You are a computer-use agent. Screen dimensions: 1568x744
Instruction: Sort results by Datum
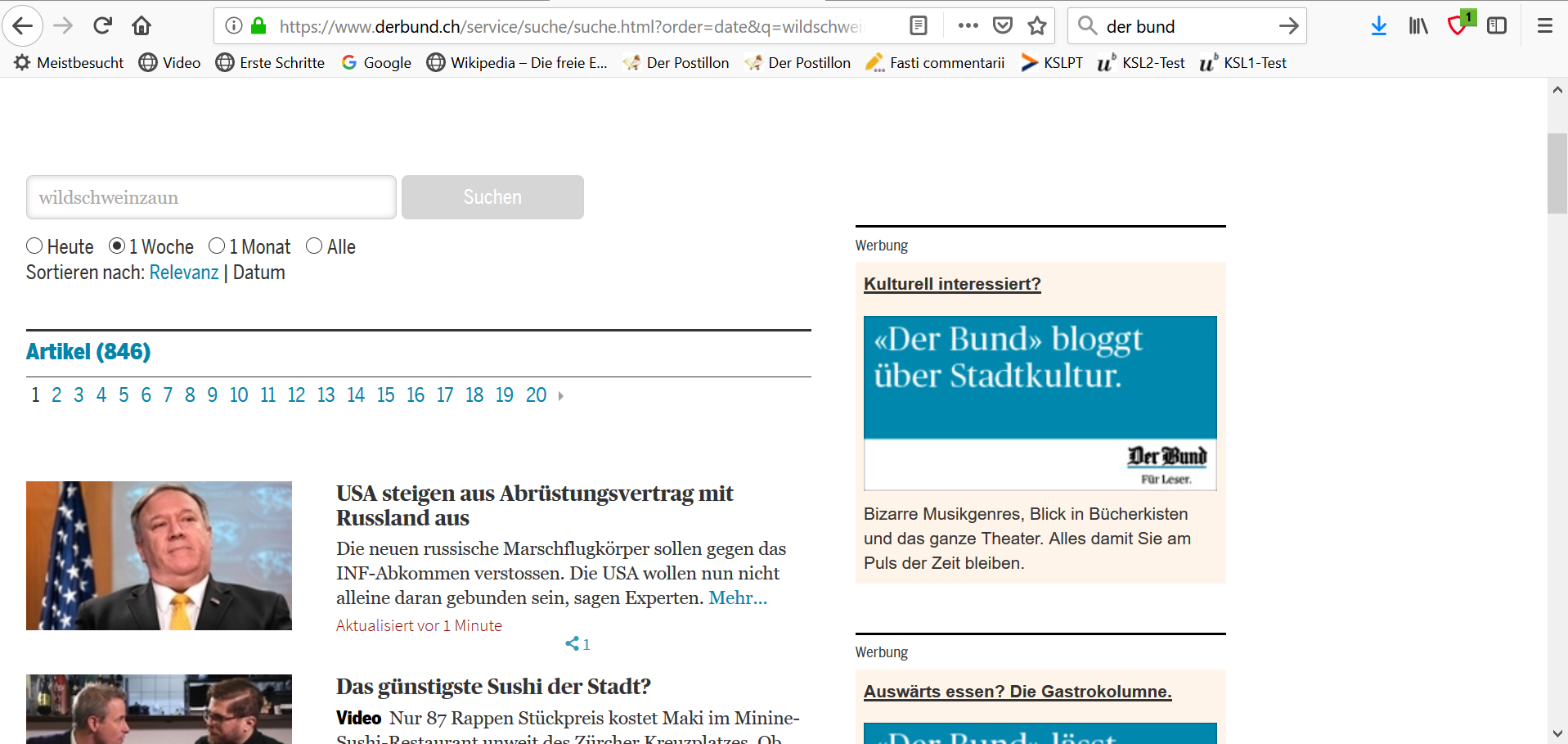[259, 273]
